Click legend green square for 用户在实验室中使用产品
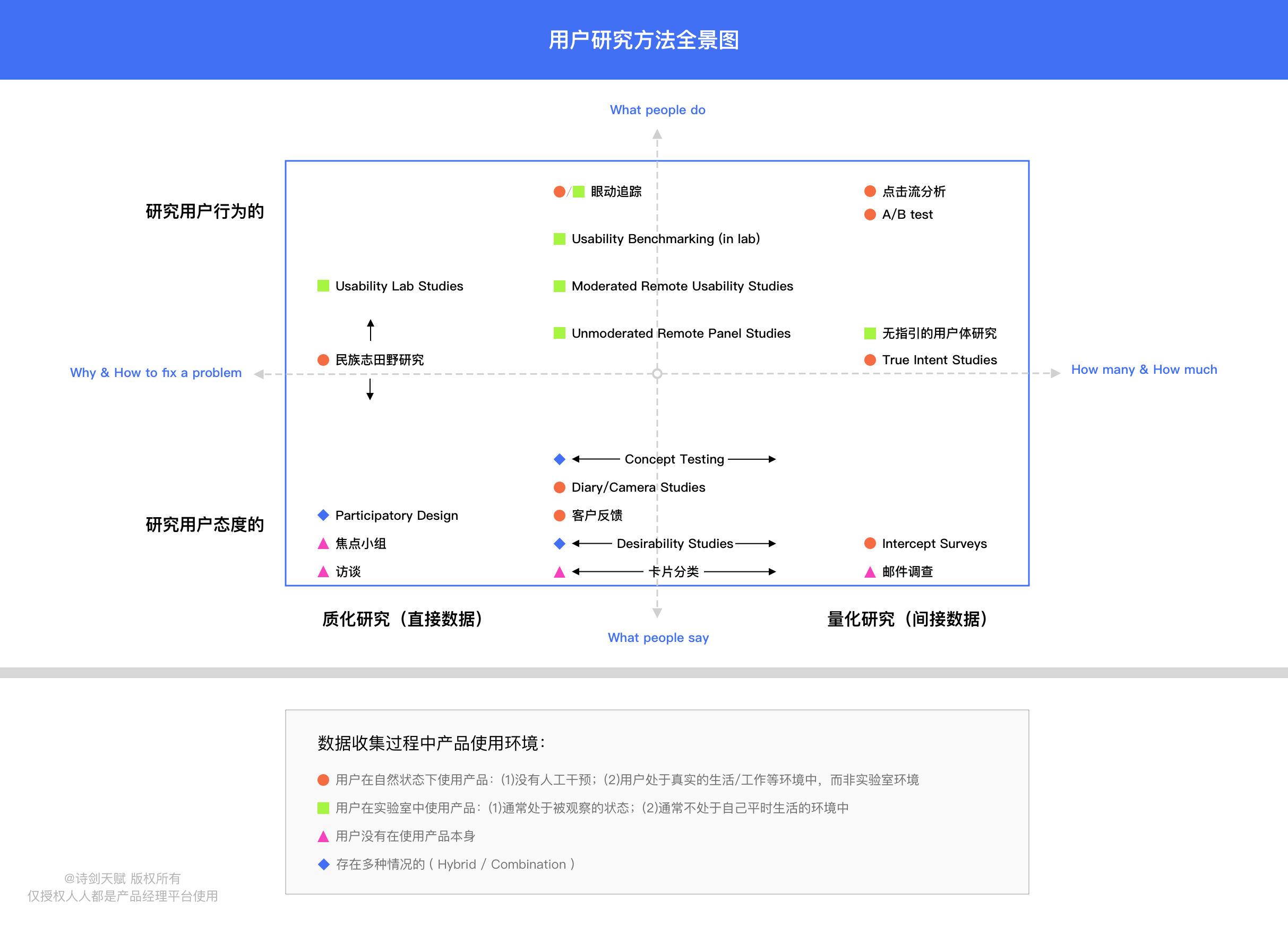Viewport: 1288px width, 926px height. pyautogui.click(x=323, y=808)
